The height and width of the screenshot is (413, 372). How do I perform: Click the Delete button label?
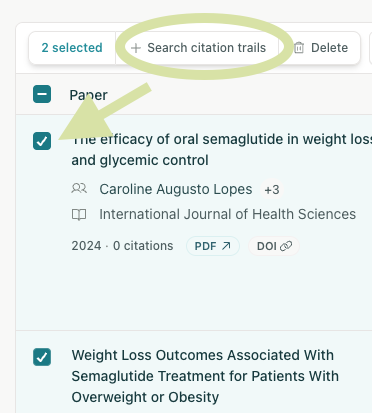(x=329, y=48)
